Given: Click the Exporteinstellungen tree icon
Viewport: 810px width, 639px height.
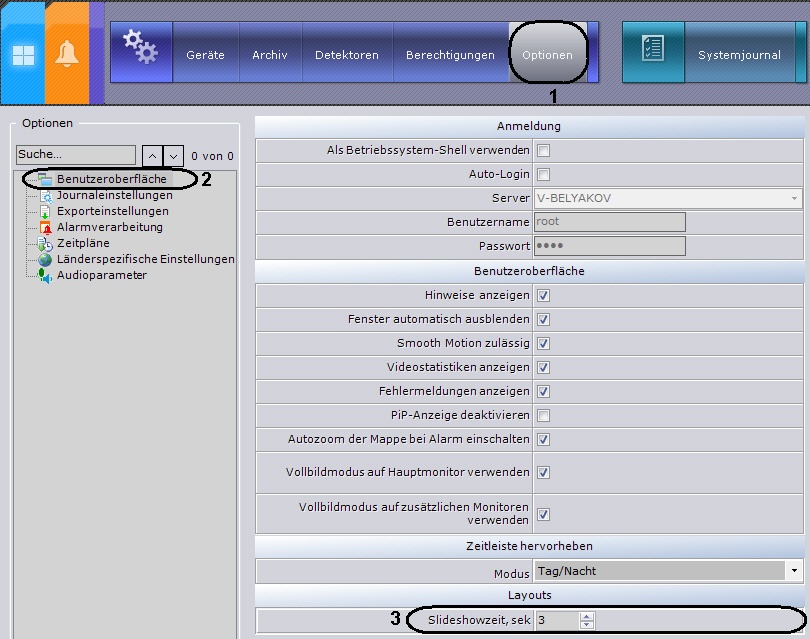Looking at the screenshot, I should coord(45,212).
